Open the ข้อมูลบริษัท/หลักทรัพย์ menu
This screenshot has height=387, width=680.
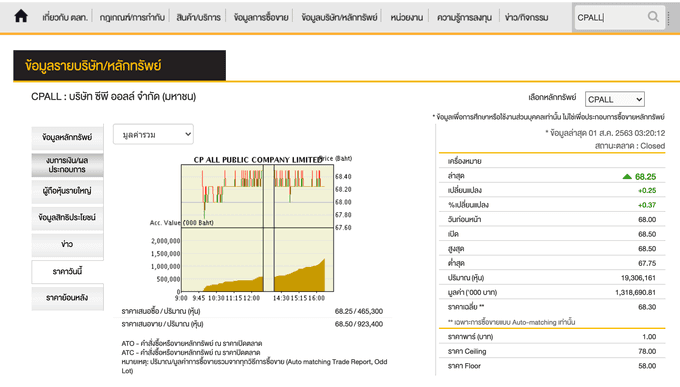pyautogui.click(x=339, y=17)
